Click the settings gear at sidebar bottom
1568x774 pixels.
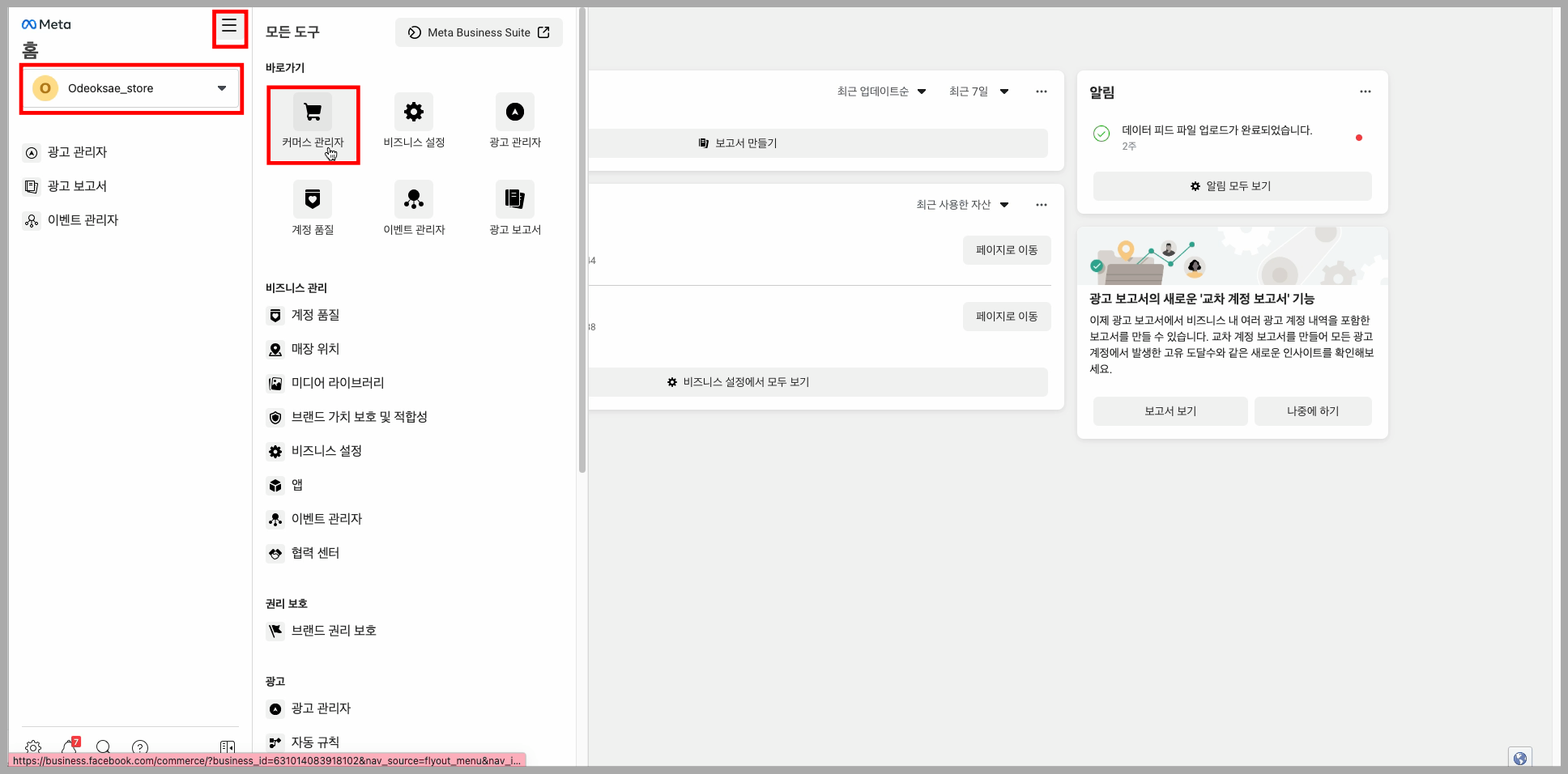point(32,748)
